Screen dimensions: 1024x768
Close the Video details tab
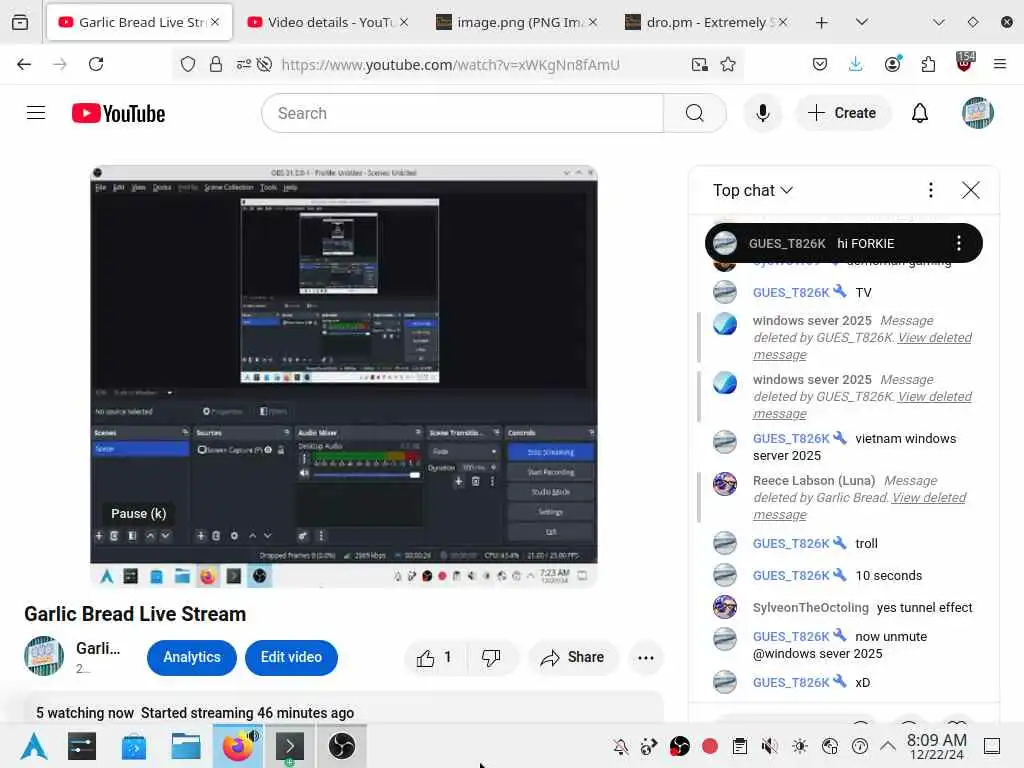[404, 22]
